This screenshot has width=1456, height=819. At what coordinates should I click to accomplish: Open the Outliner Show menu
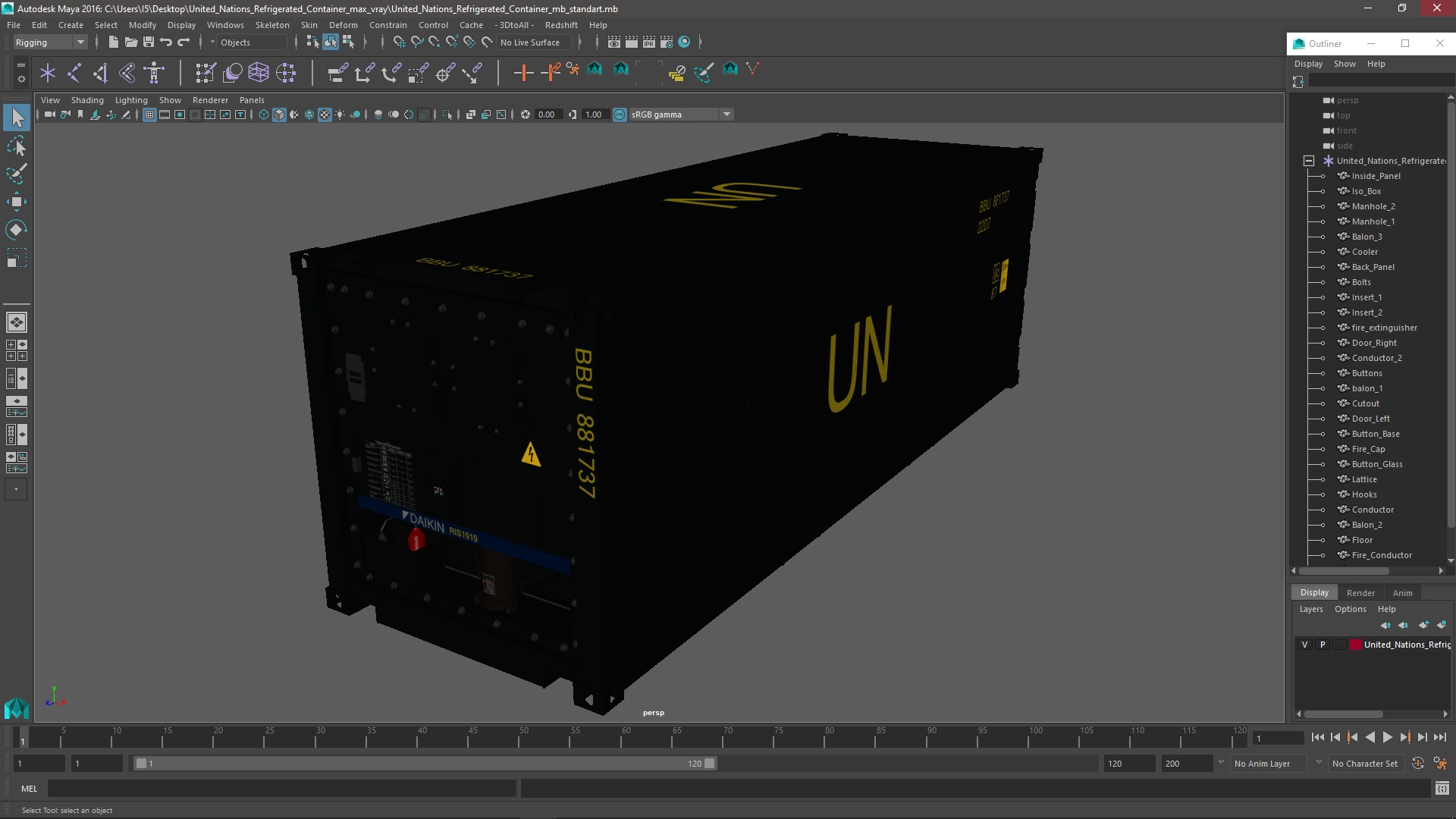point(1345,64)
